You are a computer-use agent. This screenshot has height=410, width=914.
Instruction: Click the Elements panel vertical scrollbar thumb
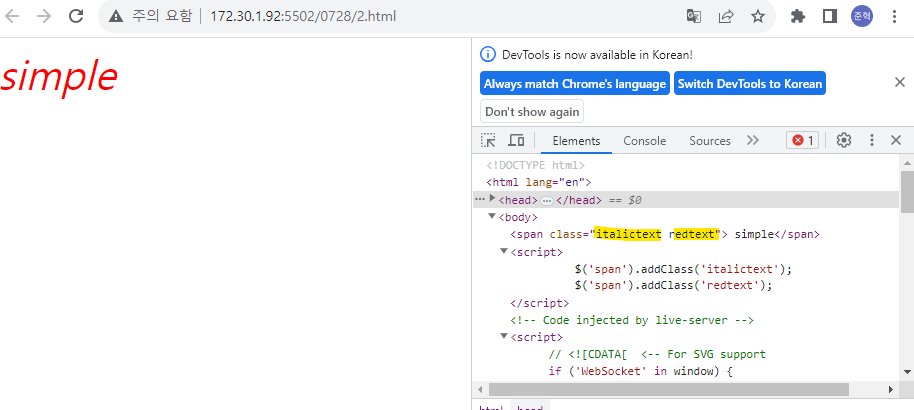pos(907,192)
